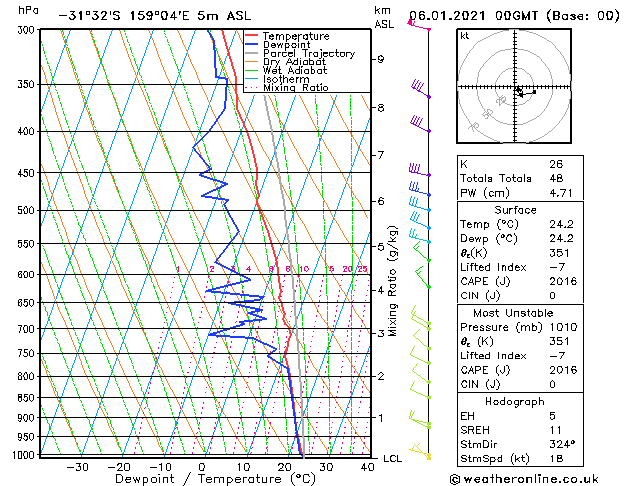Click the yellow wind barb near 1000 hPa
This screenshot has width=629, height=486.
[x=420, y=451]
